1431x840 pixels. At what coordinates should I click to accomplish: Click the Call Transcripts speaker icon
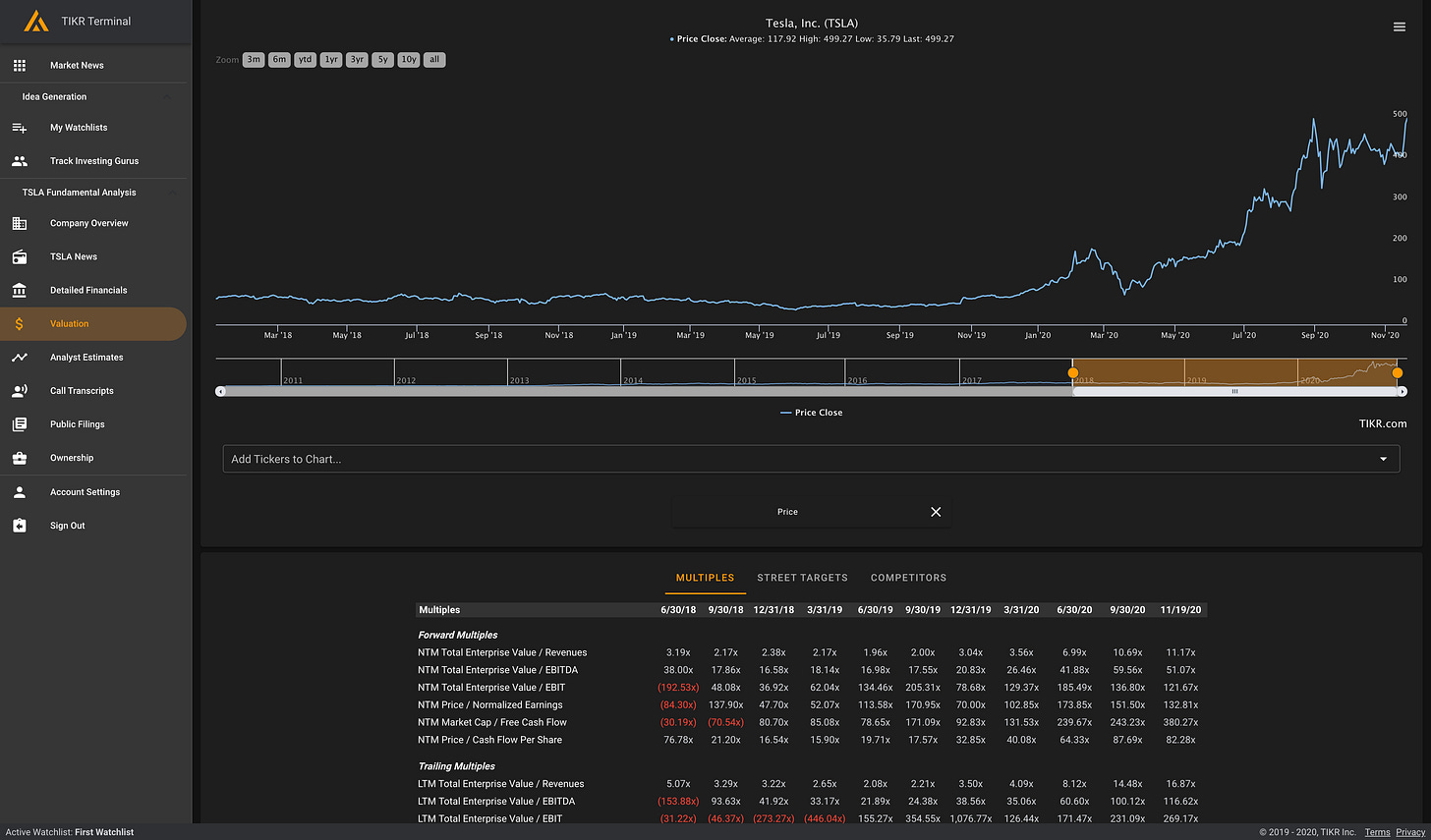pyautogui.click(x=20, y=391)
